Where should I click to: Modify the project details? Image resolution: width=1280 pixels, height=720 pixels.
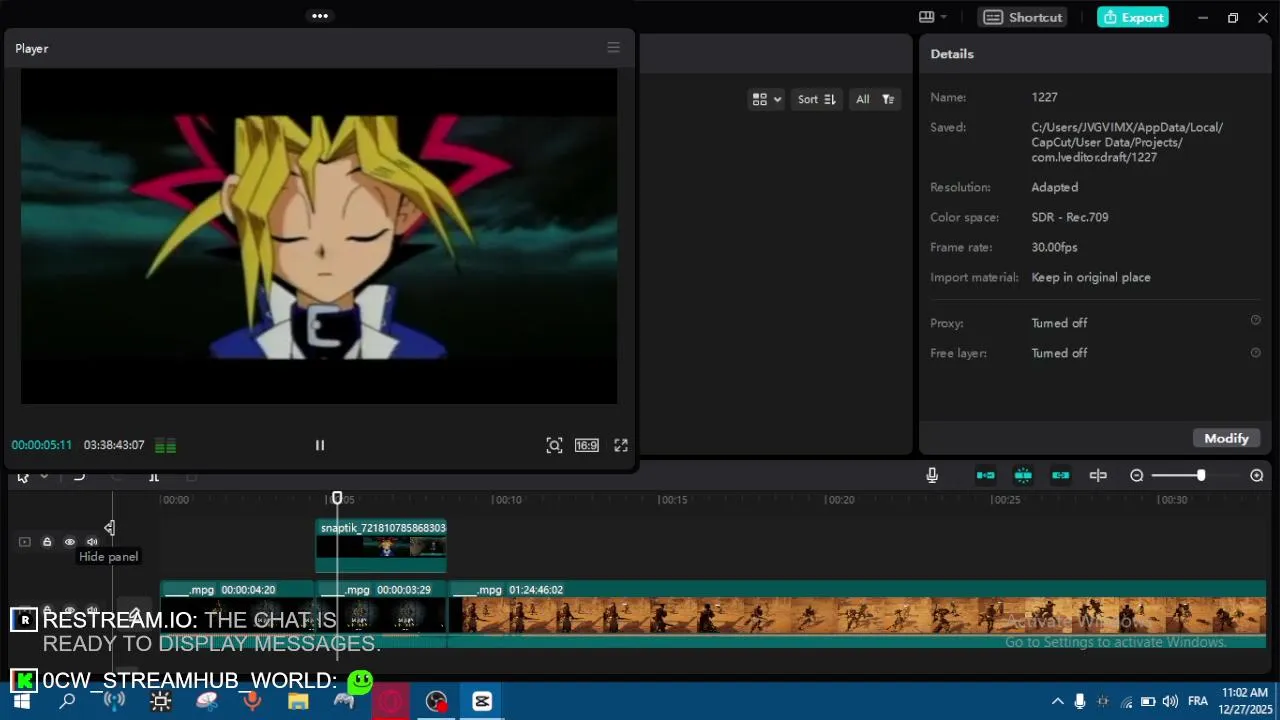1226,438
